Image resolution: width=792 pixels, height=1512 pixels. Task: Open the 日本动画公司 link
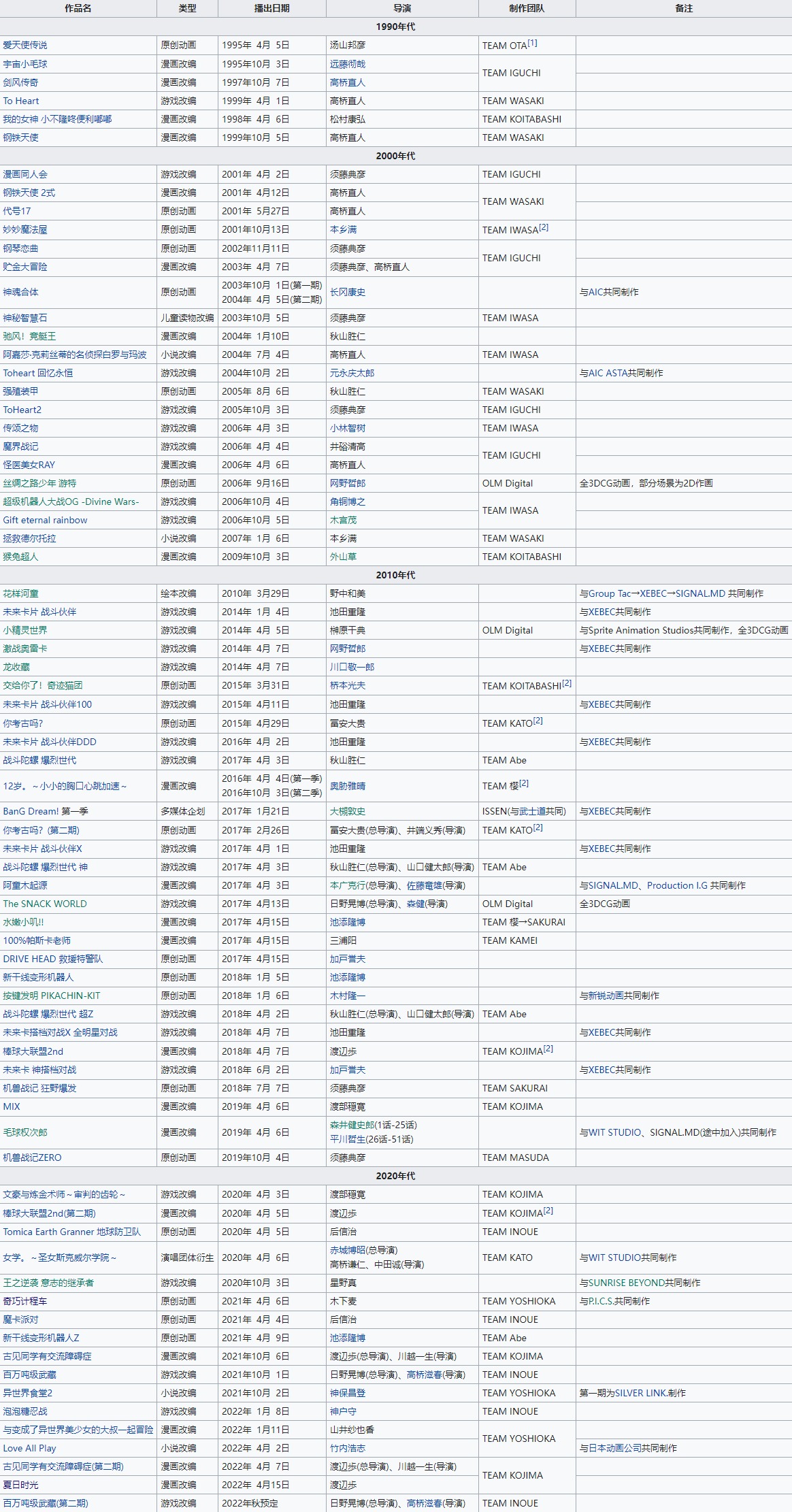pyautogui.click(x=615, y=1448)
